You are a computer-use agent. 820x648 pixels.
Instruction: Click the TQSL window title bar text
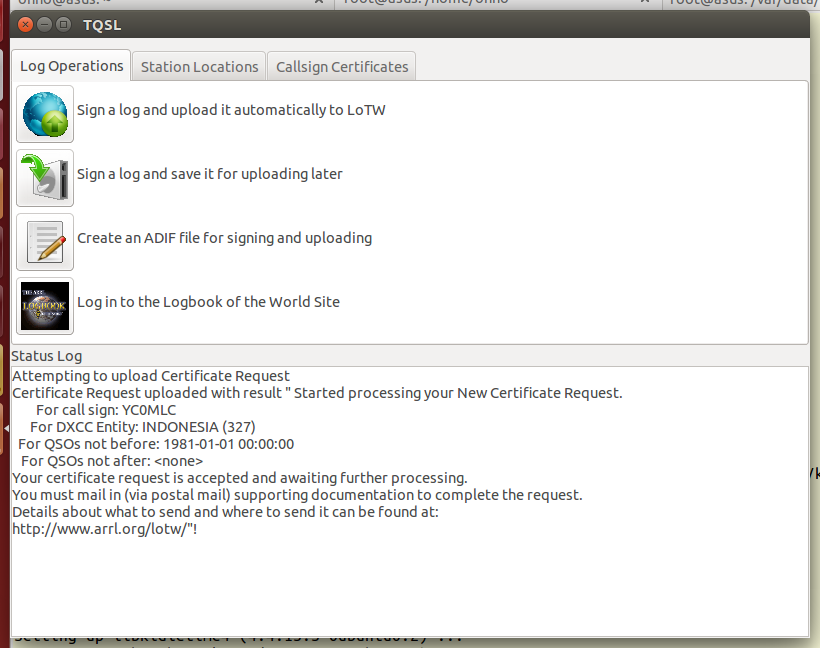click(102, 25)
